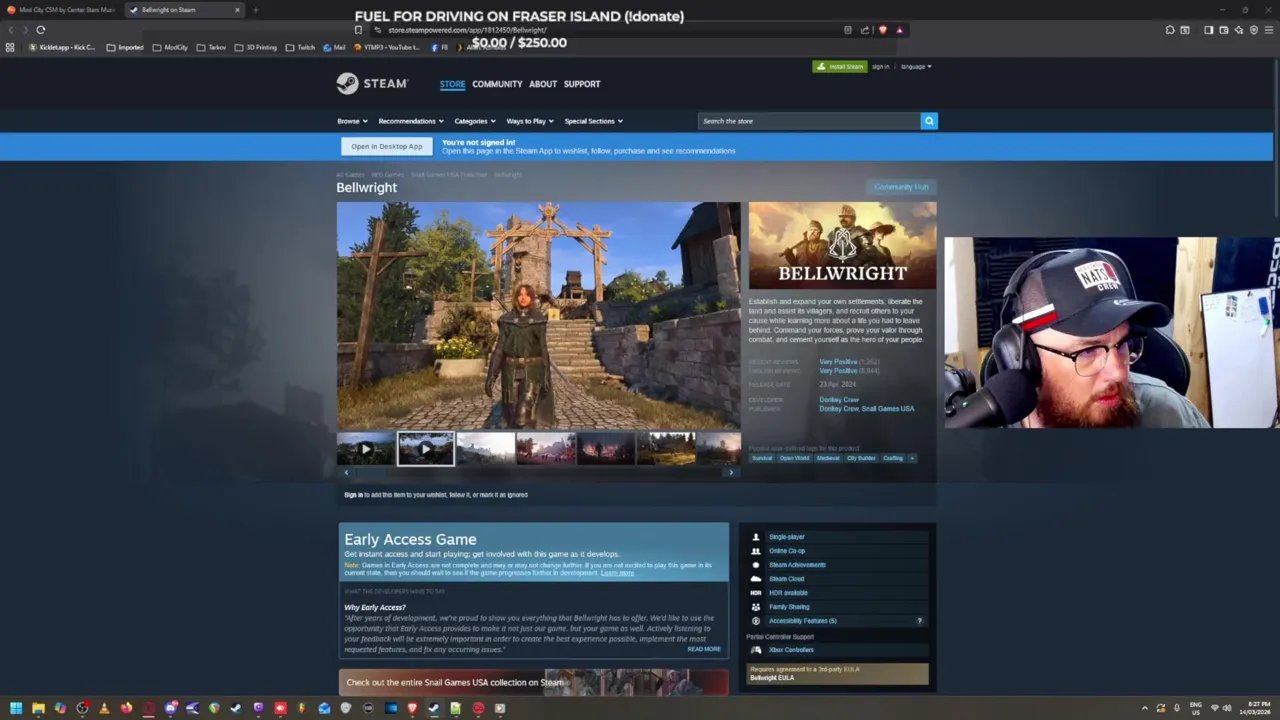Click the sign in link in header
1280x720 pixels.
coord(880,67)
